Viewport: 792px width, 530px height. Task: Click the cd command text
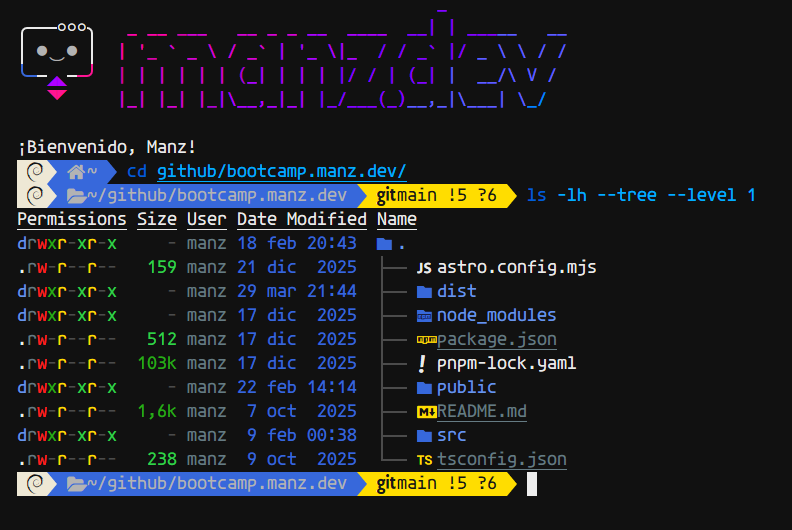136,172
